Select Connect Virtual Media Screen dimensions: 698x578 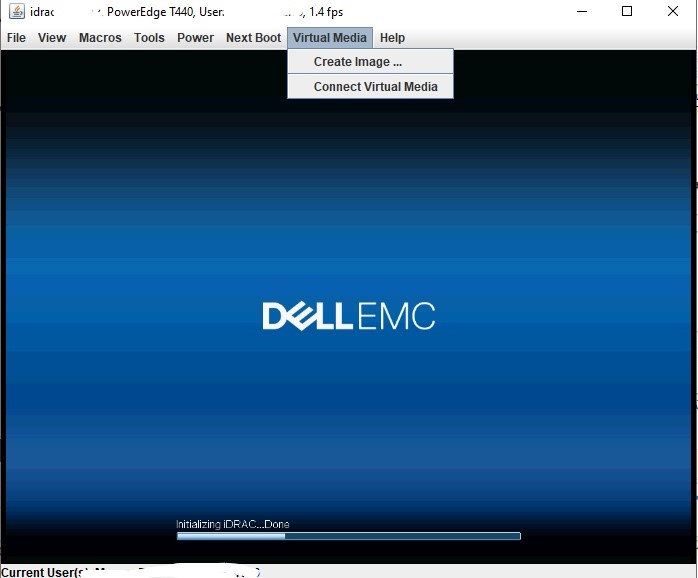[x=370, y=86]
